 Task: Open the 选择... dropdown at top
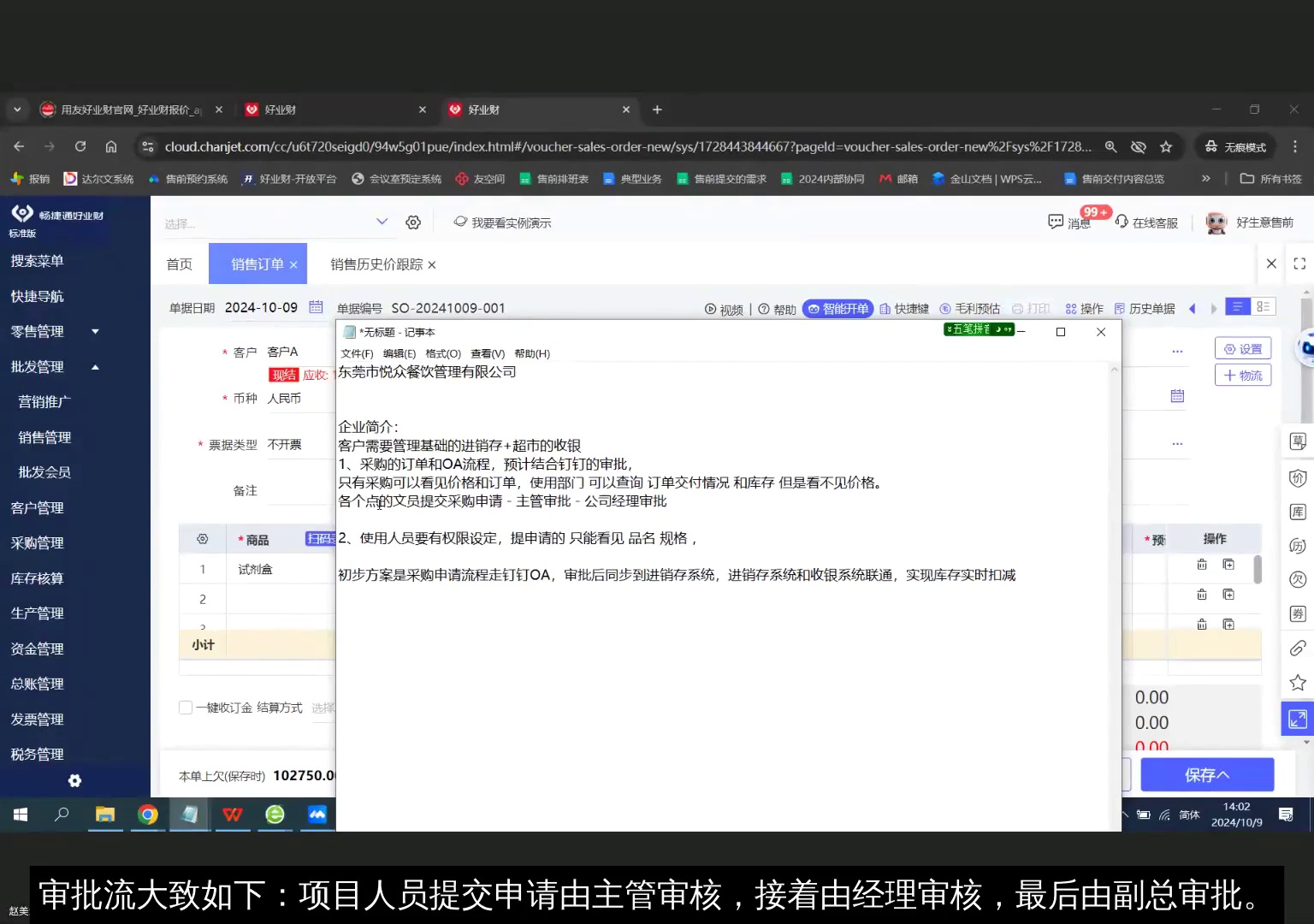click(x=275, y=221)
